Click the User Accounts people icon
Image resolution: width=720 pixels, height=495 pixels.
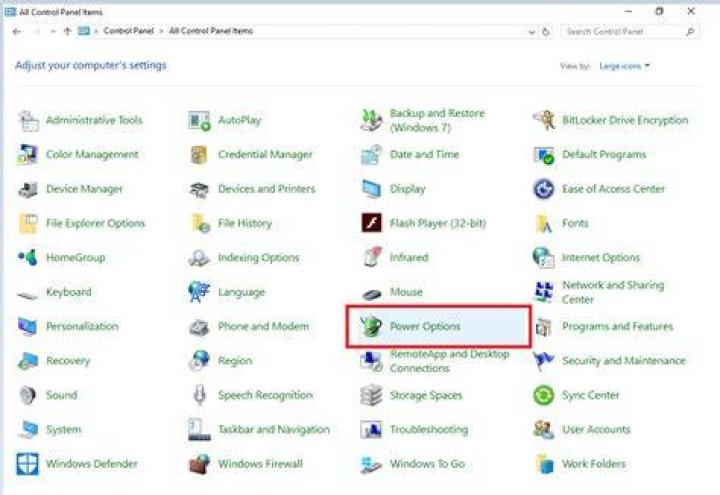tap(544, 429)
